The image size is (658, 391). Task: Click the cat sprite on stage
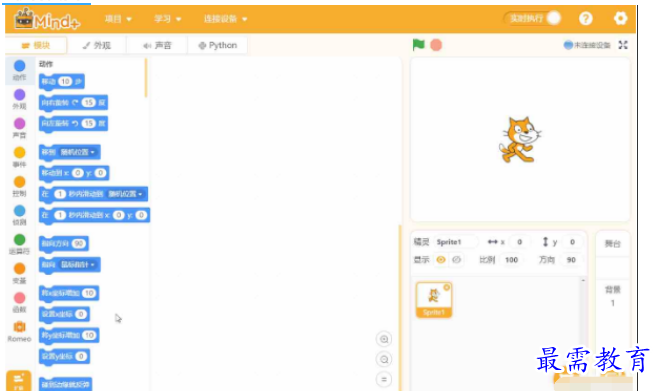click(x=520, y=140)
